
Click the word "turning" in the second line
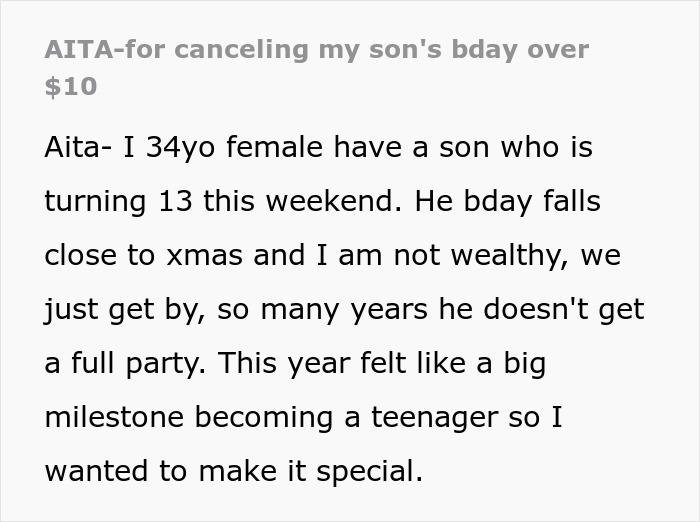pos(95,202)
